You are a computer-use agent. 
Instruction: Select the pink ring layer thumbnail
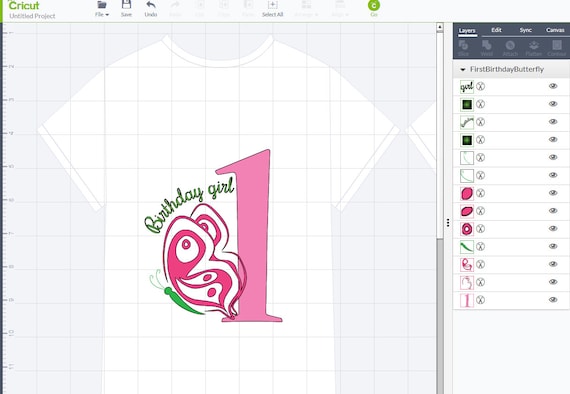(x=467, y=229)
